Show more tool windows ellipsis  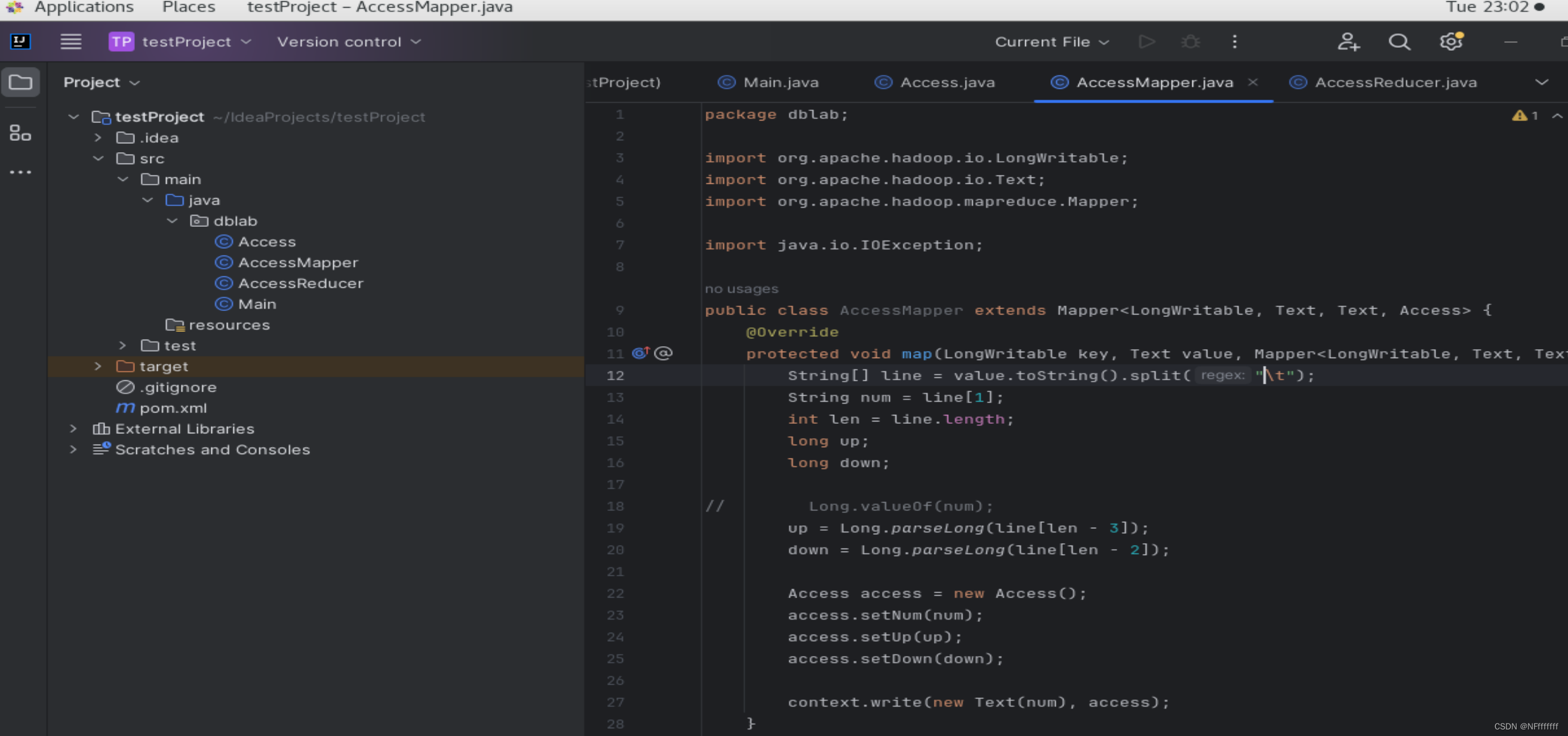click(20, 172)
